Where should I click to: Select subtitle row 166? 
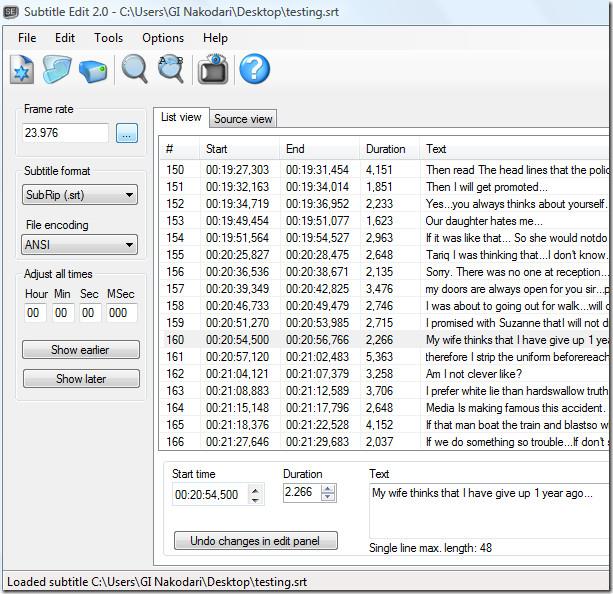click(384, 442)
